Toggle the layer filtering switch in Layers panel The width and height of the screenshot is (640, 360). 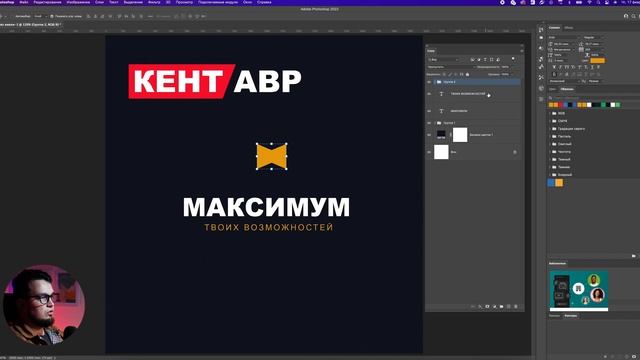tap(513, 60)
